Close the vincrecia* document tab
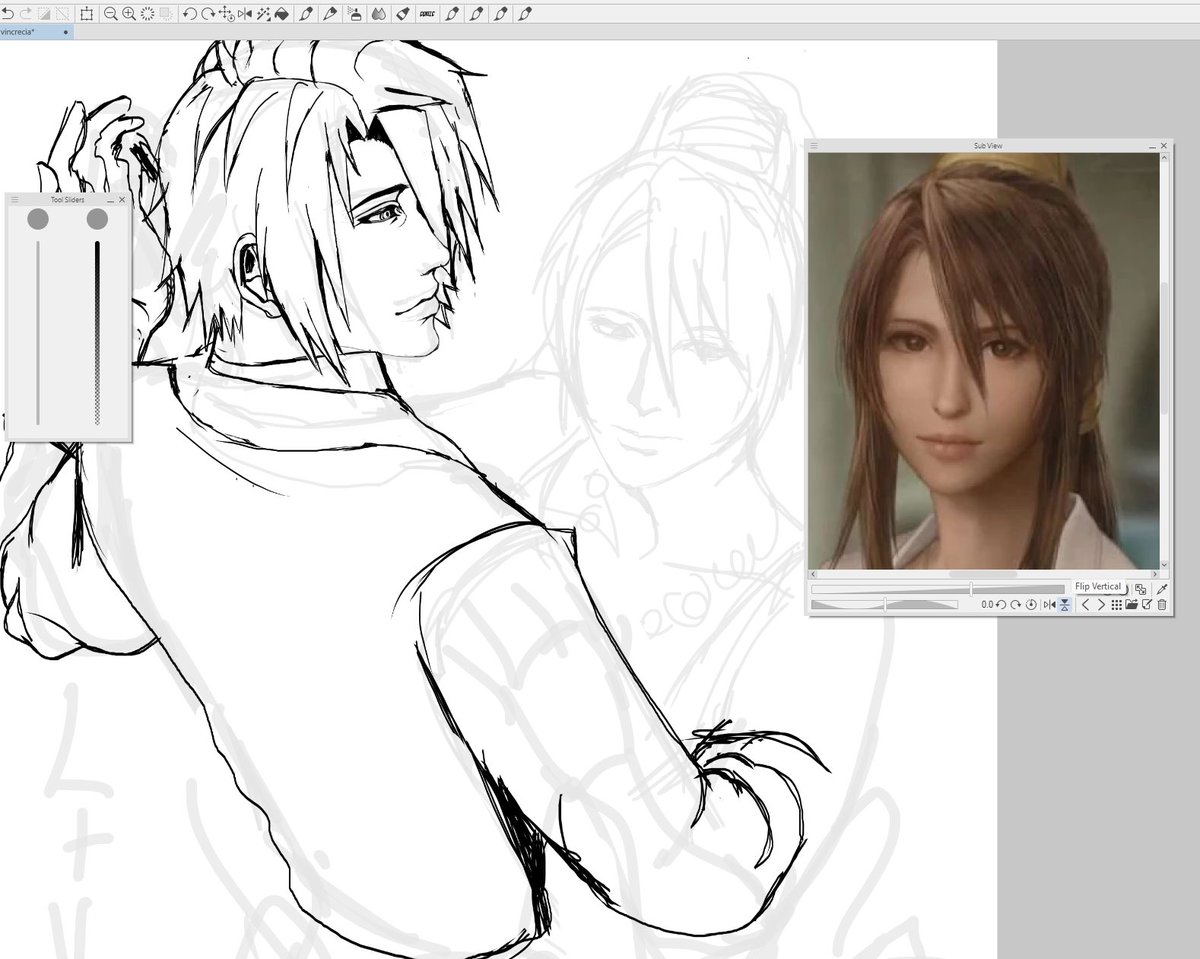Image resolution: width=1200 pixels, height=959 pixels. [66, 32]
